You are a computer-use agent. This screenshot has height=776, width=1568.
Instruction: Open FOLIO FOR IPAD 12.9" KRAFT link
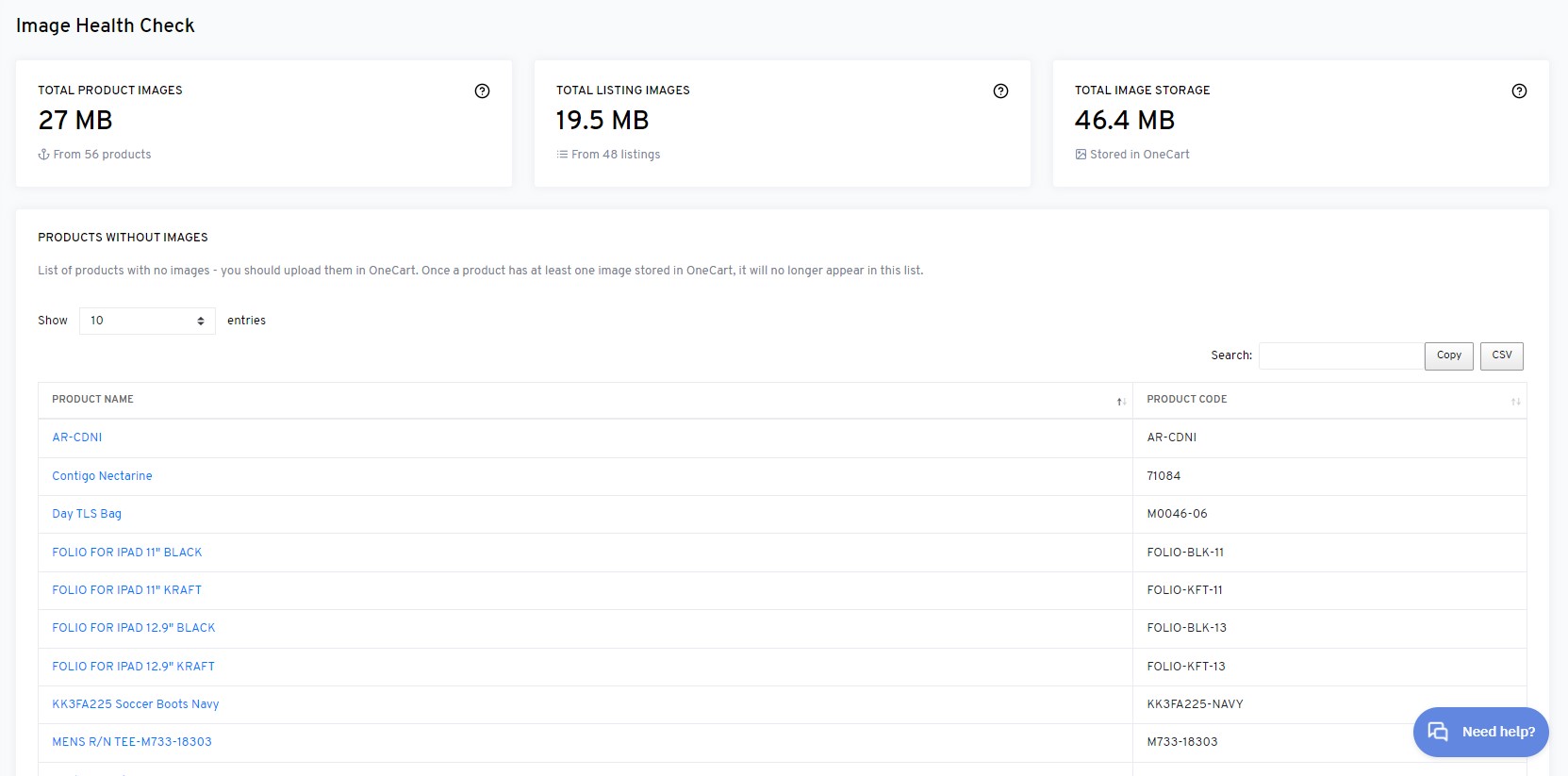point(134,667)
